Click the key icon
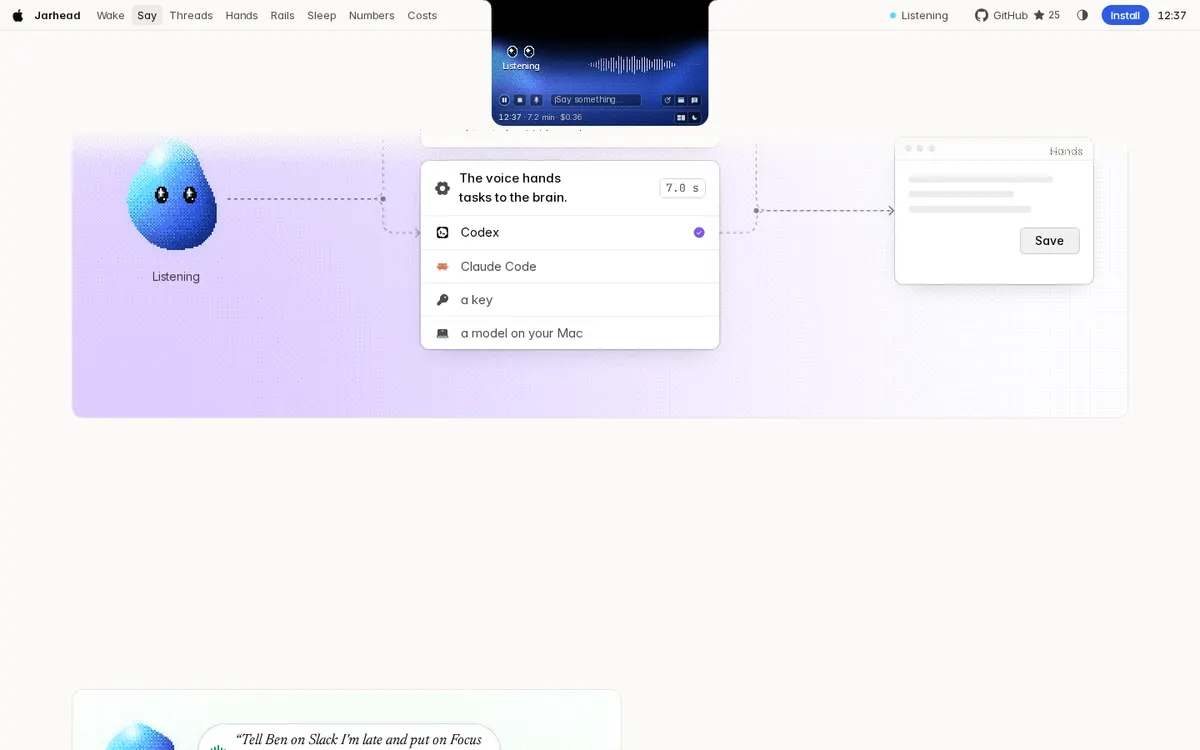The height and width of the screenshot is (750, 1200). (x=442, y=300)
